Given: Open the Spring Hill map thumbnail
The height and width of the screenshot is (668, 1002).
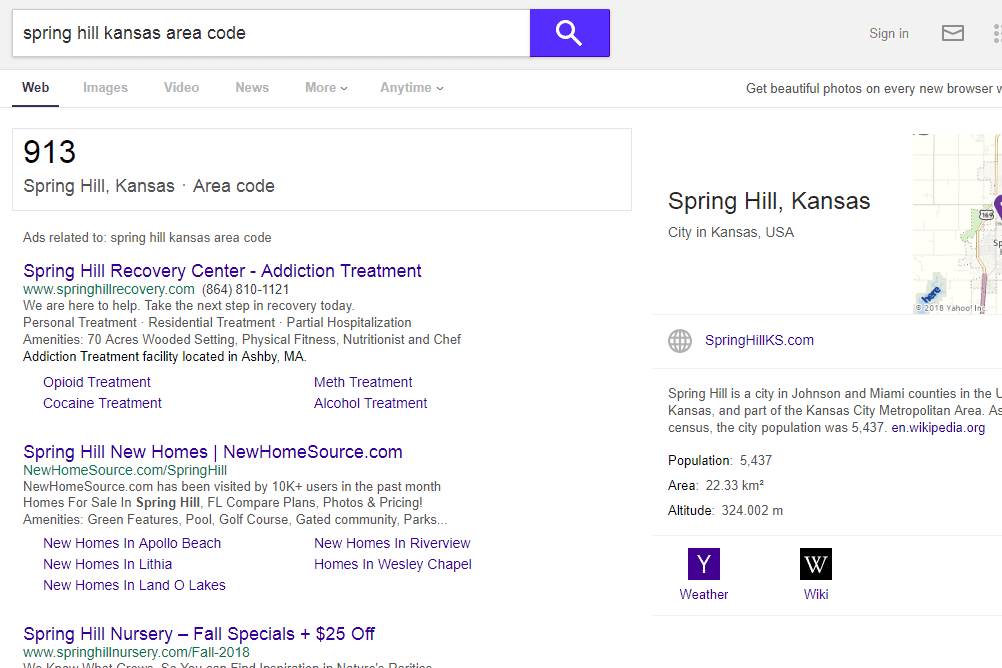Looking at the screenshot, I should pyautogui.click(x=957, y=224).
